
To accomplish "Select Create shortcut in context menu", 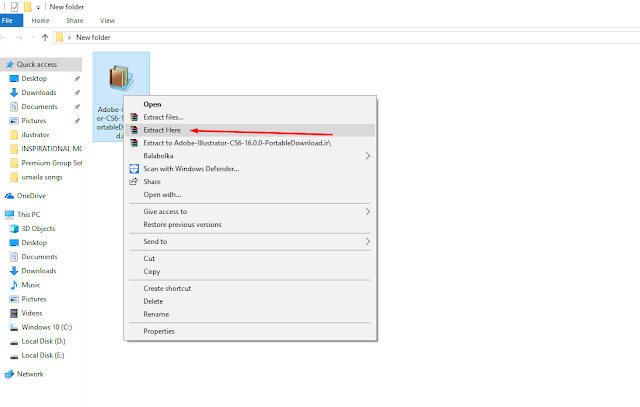I will [250, 288].
